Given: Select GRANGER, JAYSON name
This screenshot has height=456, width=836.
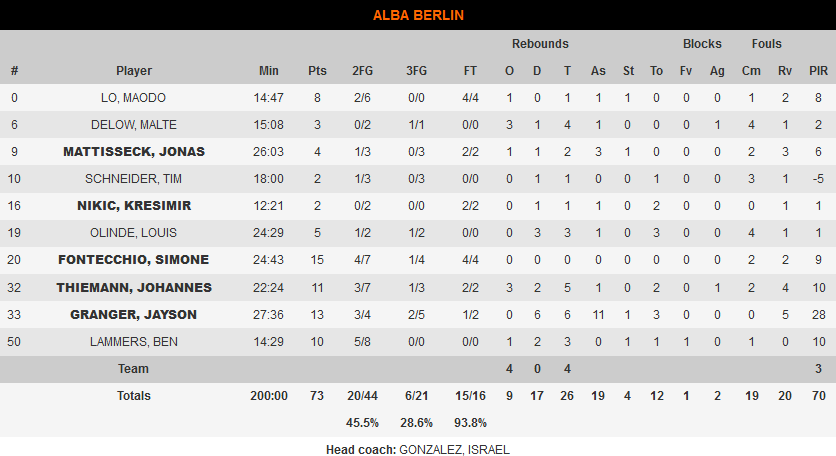Looking at the screenshot, I should coord(133,315).
